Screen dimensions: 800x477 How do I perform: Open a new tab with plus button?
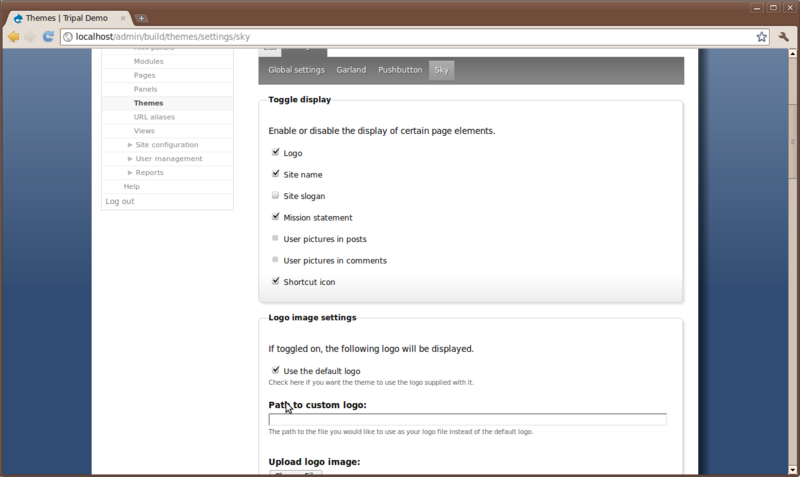tap(141, 18)
